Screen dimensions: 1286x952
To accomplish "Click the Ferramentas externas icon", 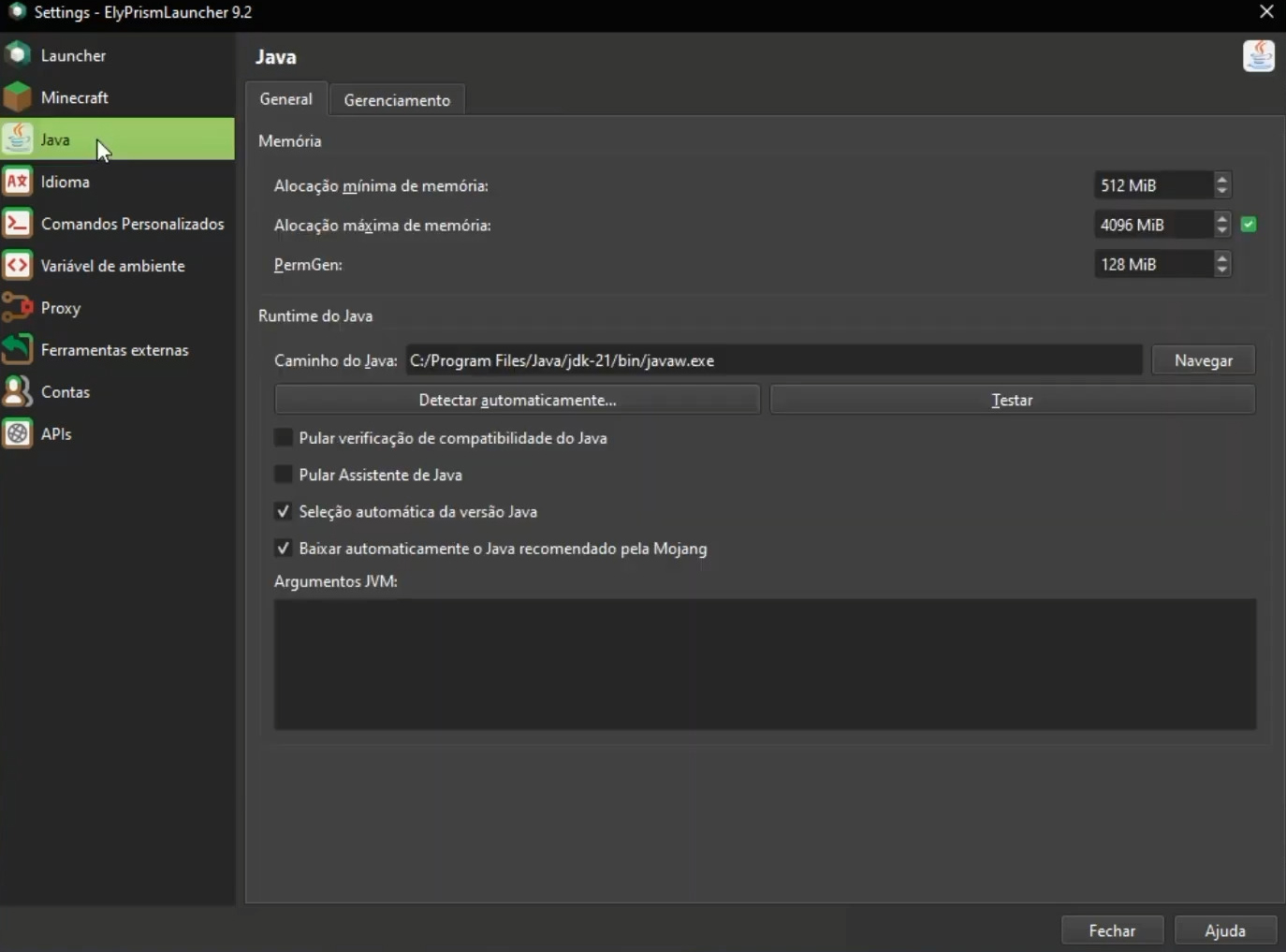I will click(x=18, y=349).
